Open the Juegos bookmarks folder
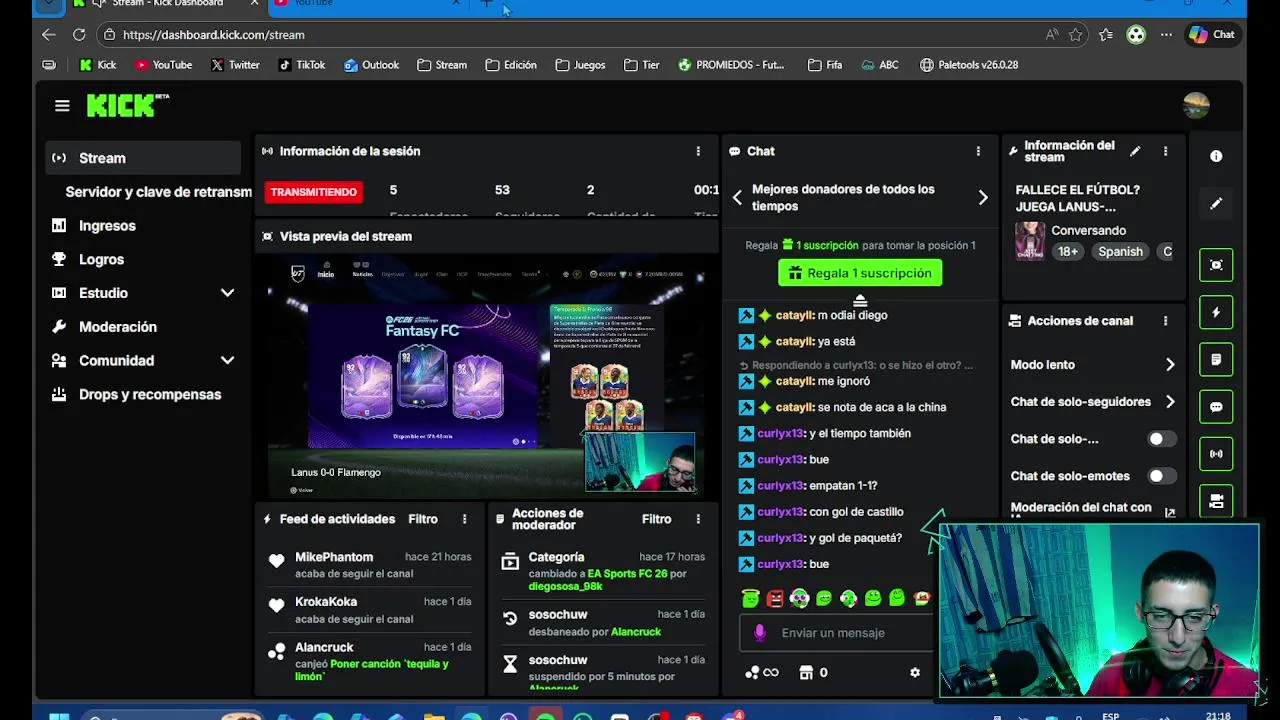 pos(580,65)
